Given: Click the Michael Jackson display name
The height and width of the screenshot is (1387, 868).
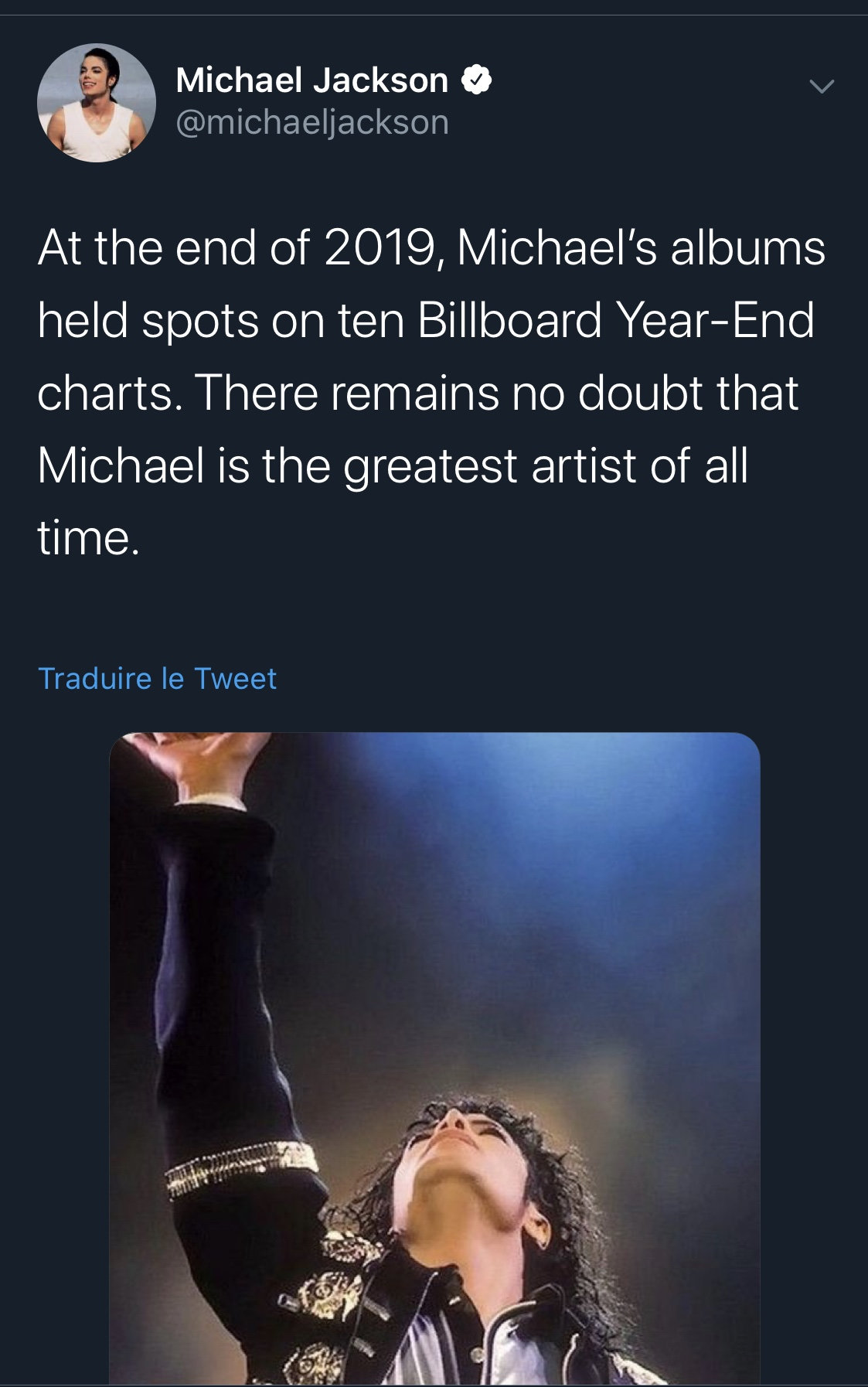Looking at the screenshot, I should click(311, 80).
